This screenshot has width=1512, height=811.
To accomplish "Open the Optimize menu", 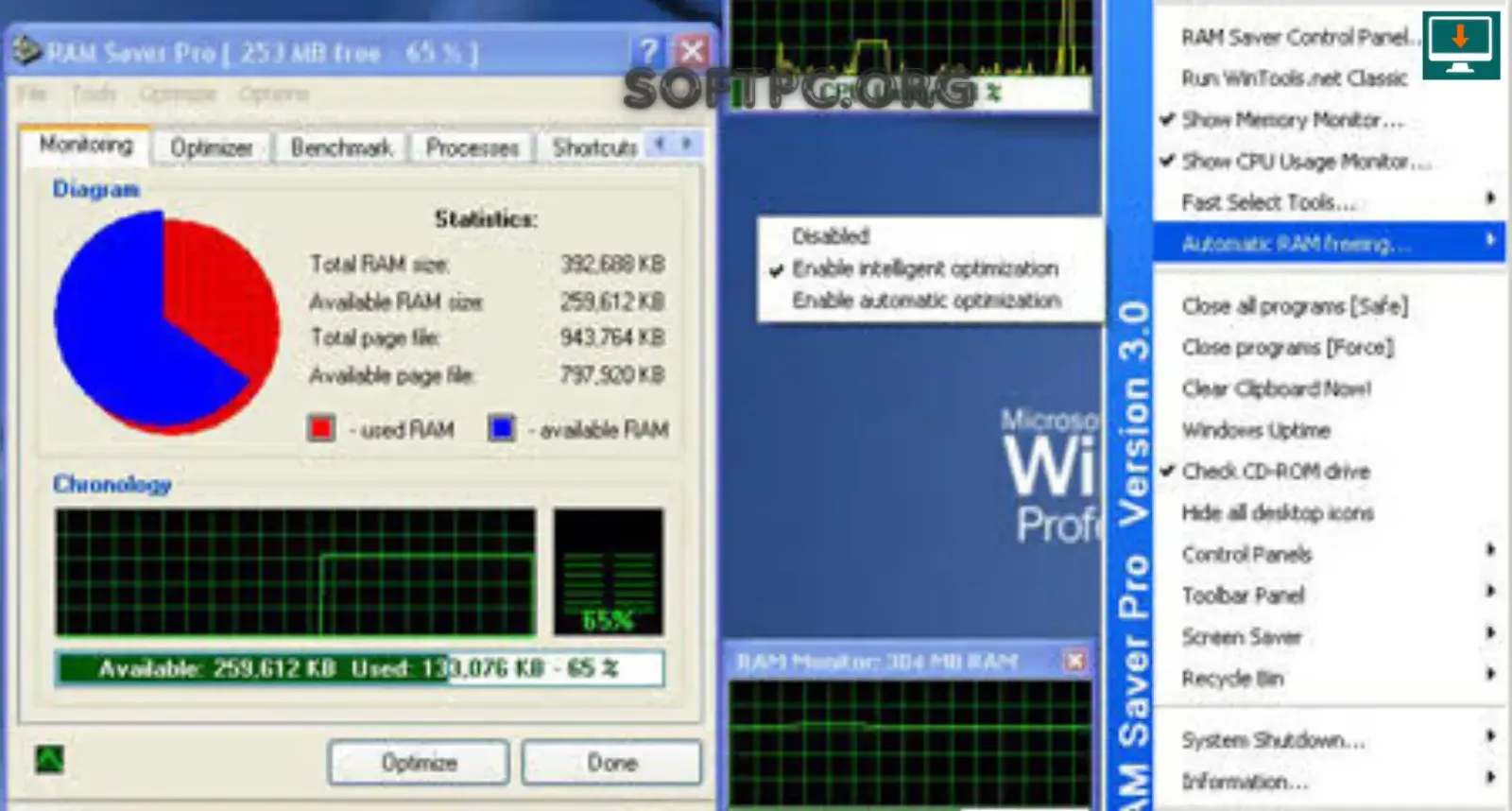I will 178,94.
